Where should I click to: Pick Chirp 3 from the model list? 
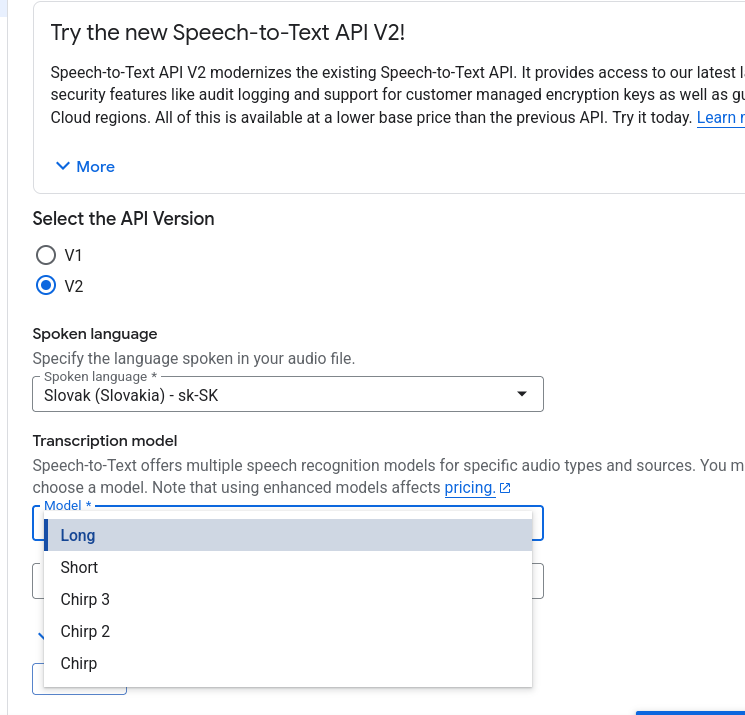pos(85,599)
